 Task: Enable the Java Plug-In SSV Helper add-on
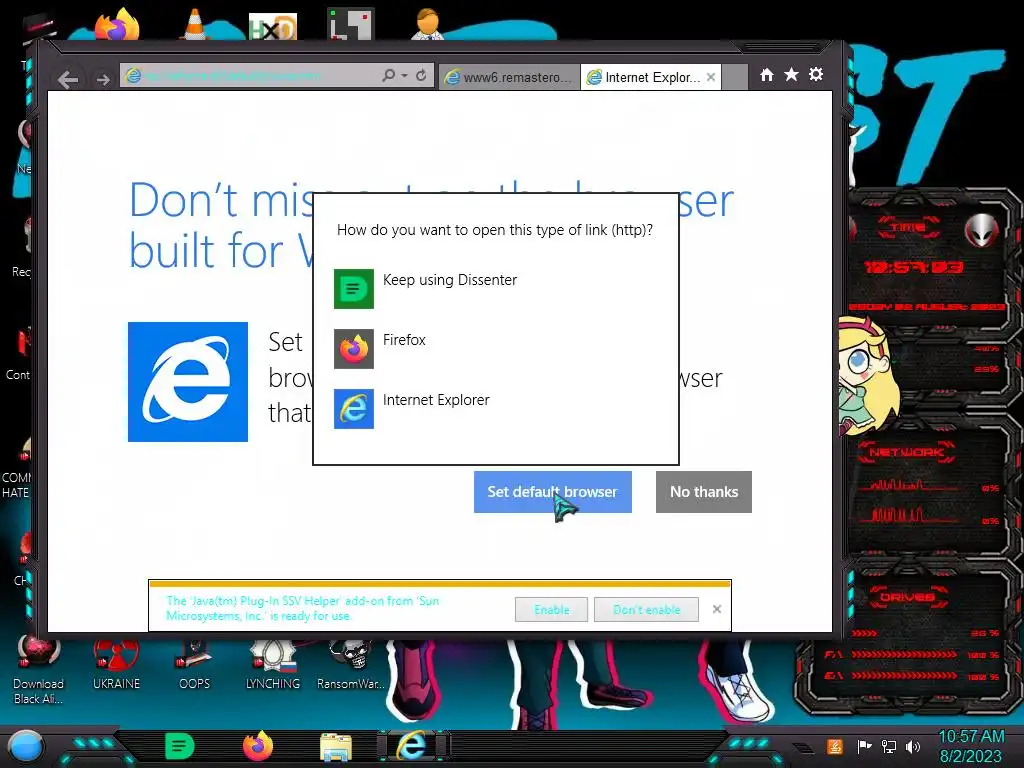point(551,609)
